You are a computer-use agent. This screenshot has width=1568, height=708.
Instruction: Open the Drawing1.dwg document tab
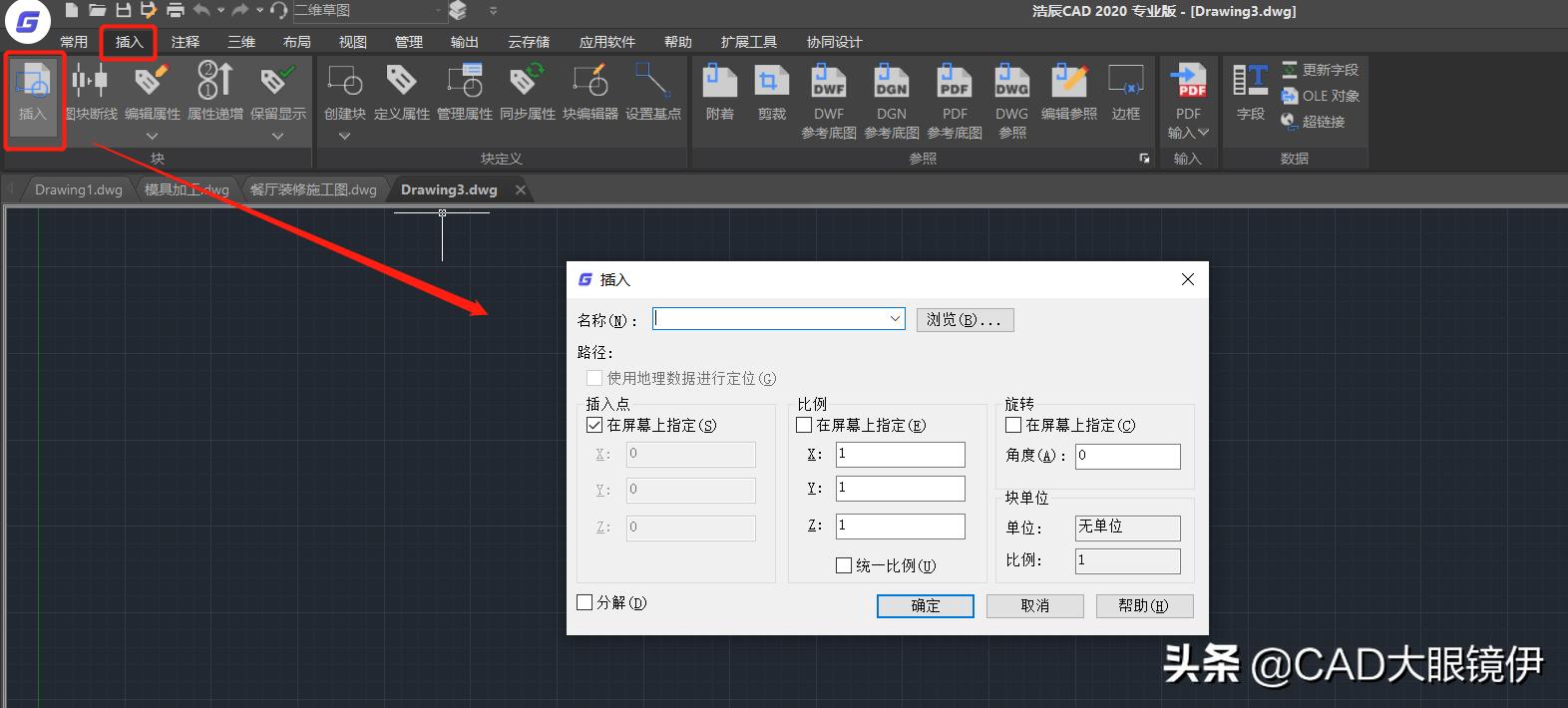tap(78, 189)
